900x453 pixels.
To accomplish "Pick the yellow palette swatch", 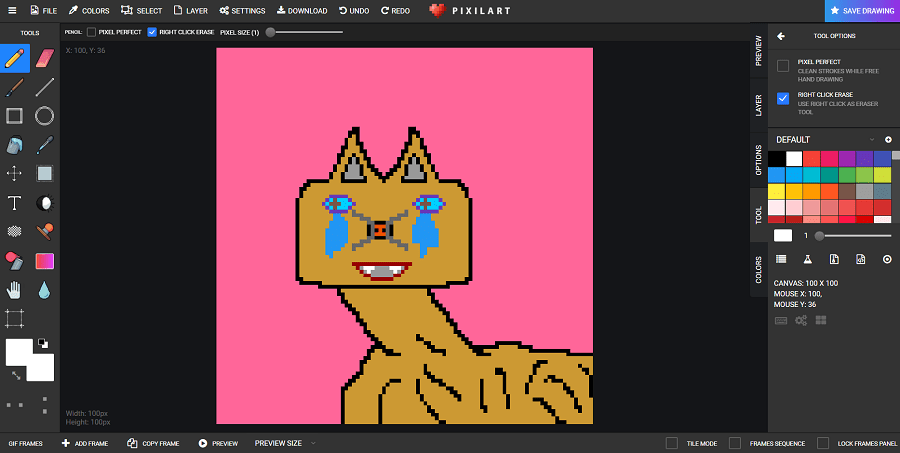I will [x=777, y=191].
